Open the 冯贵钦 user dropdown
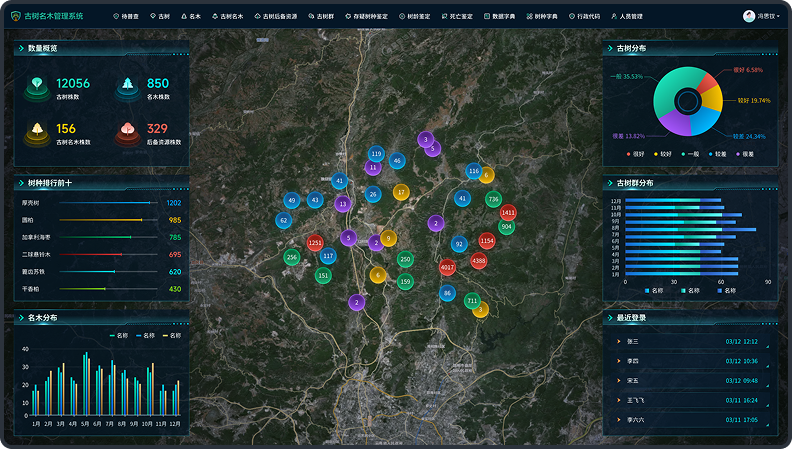792x449 pixels. tap(767, 17)
